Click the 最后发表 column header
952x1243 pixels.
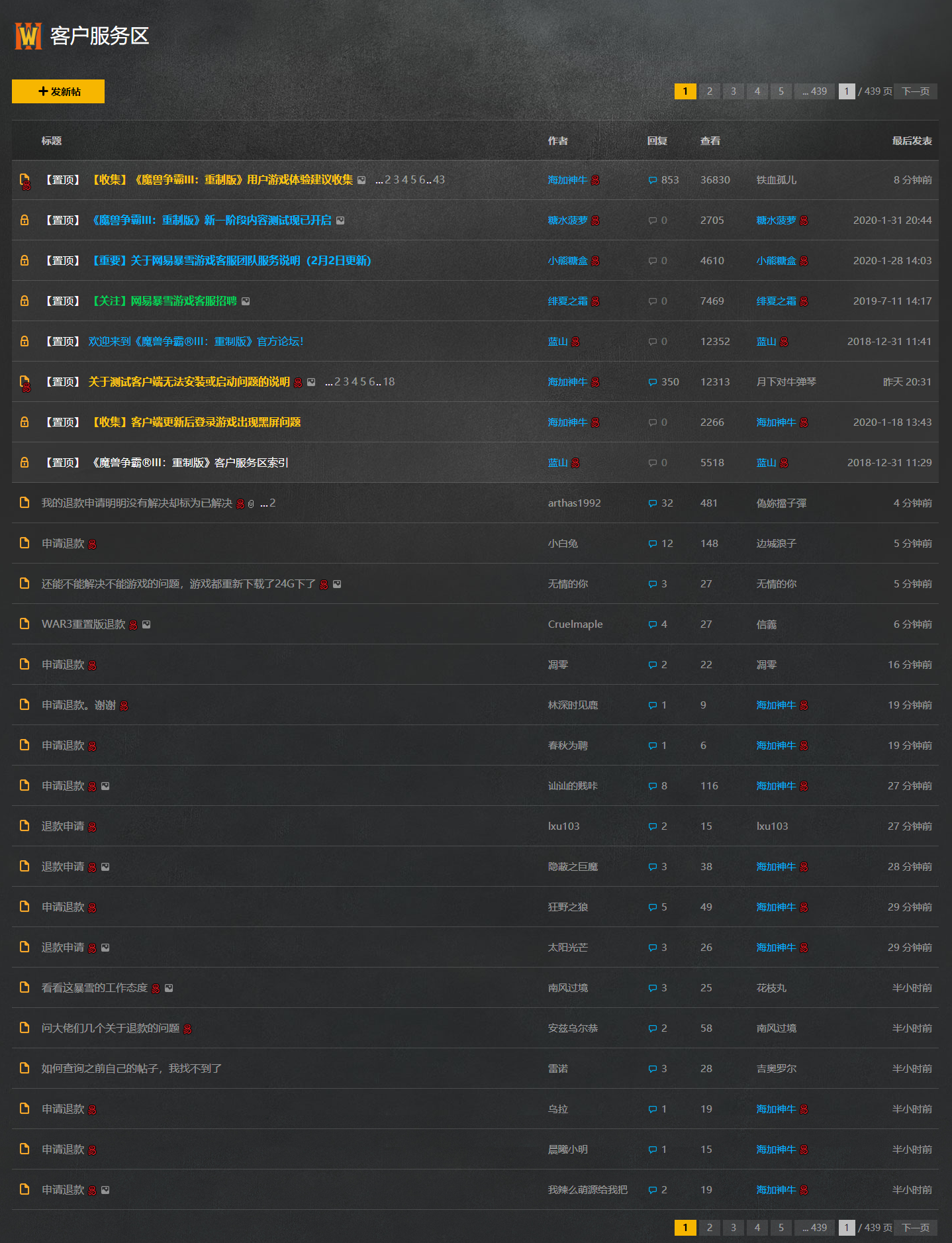912,141
